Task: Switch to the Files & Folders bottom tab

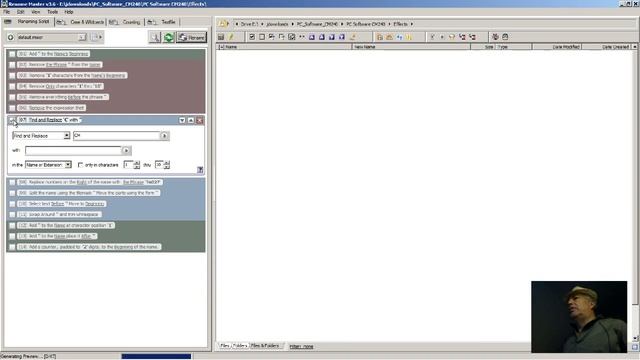Action: pyautogui.click(x=265, y=346)
